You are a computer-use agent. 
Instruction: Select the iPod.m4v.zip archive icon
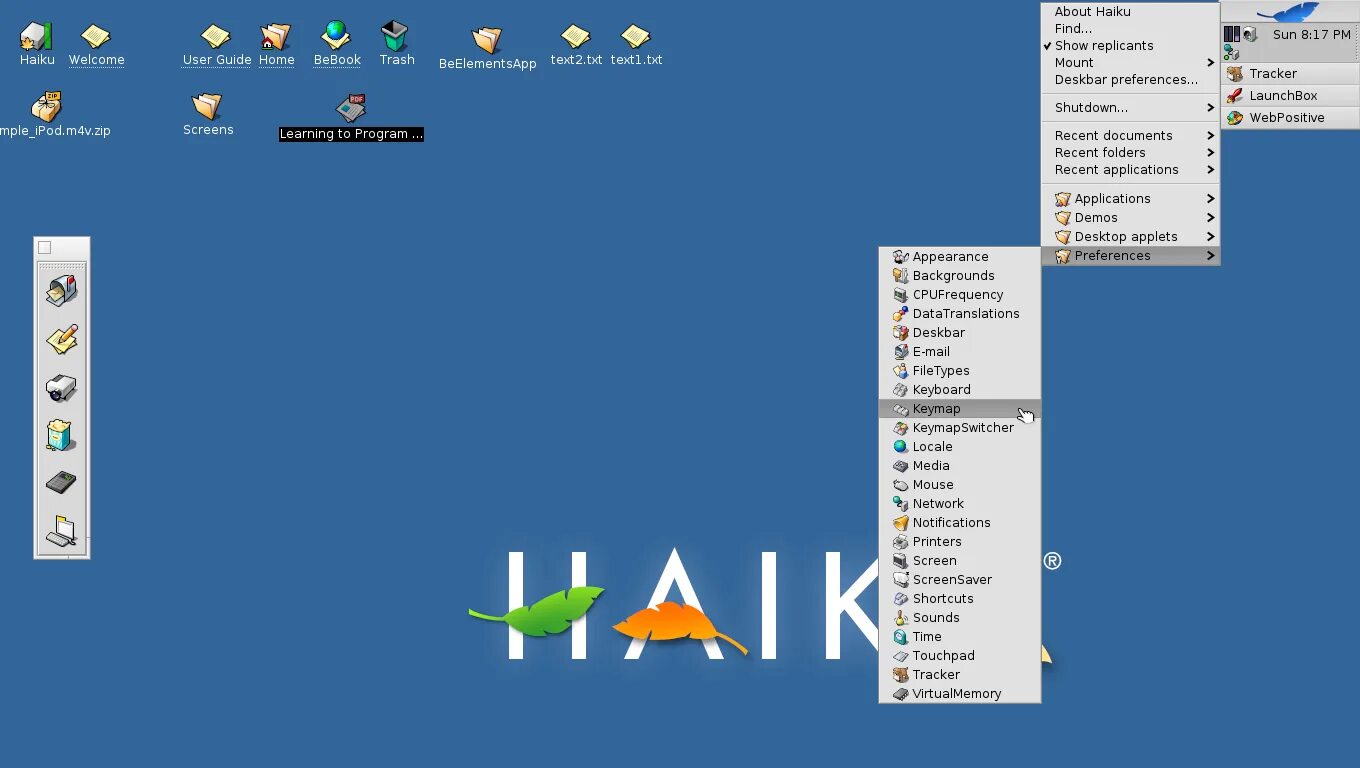[x=46, y=106]
